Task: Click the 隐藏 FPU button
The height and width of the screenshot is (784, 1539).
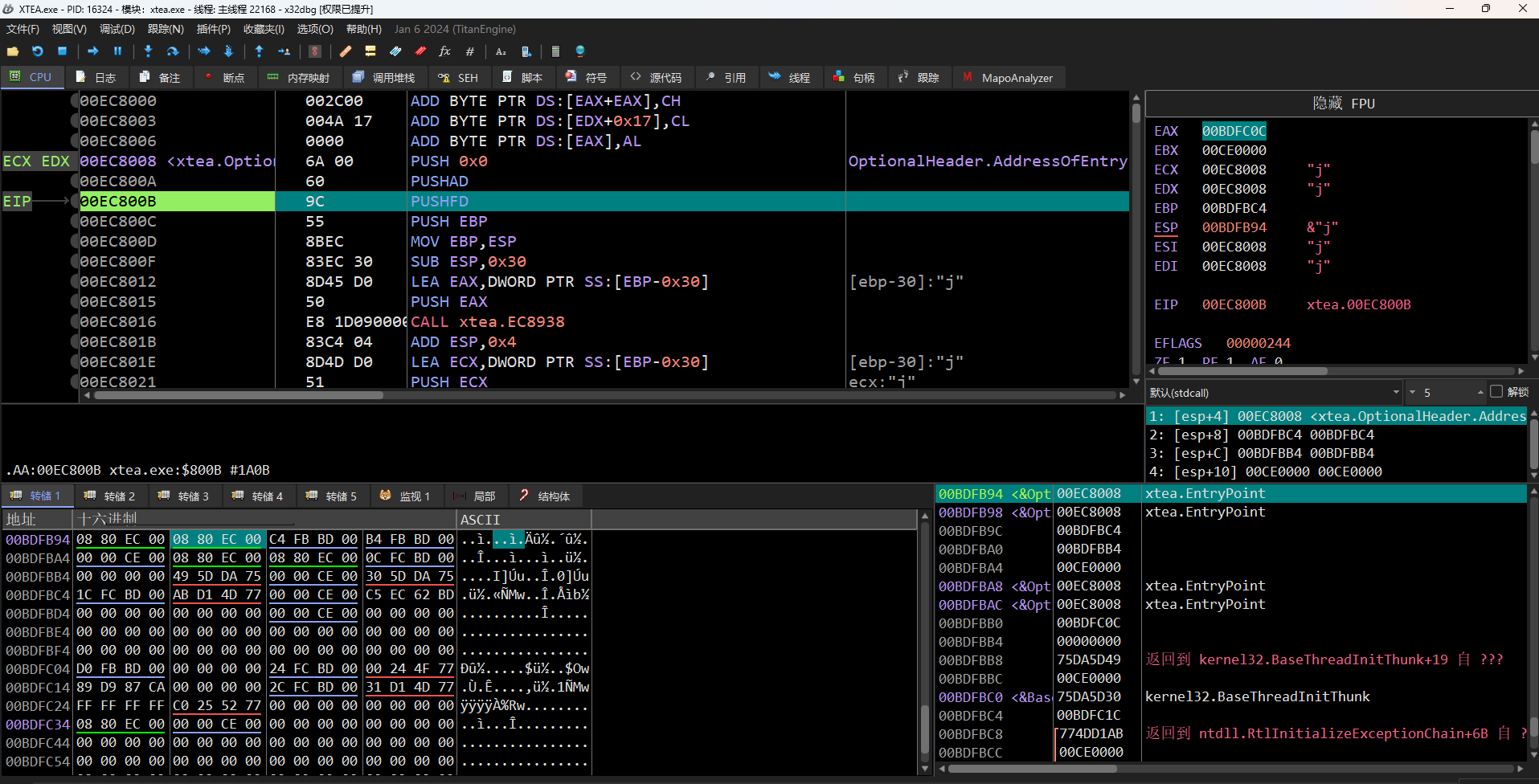Action: pyautogui.click(x=1342, y=104)
